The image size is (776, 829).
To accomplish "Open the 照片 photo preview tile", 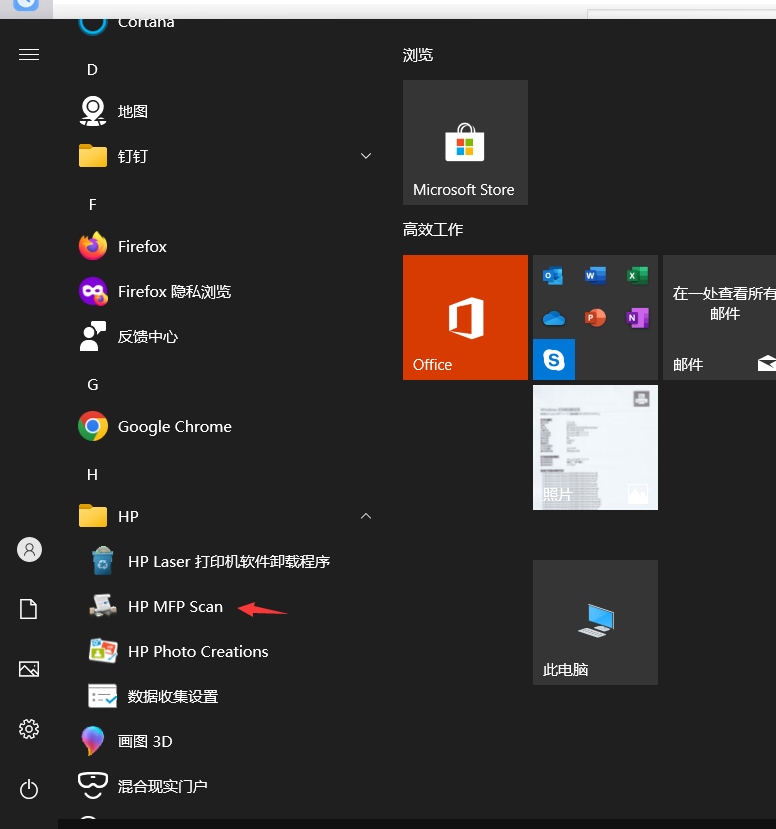I will [595, 447].
